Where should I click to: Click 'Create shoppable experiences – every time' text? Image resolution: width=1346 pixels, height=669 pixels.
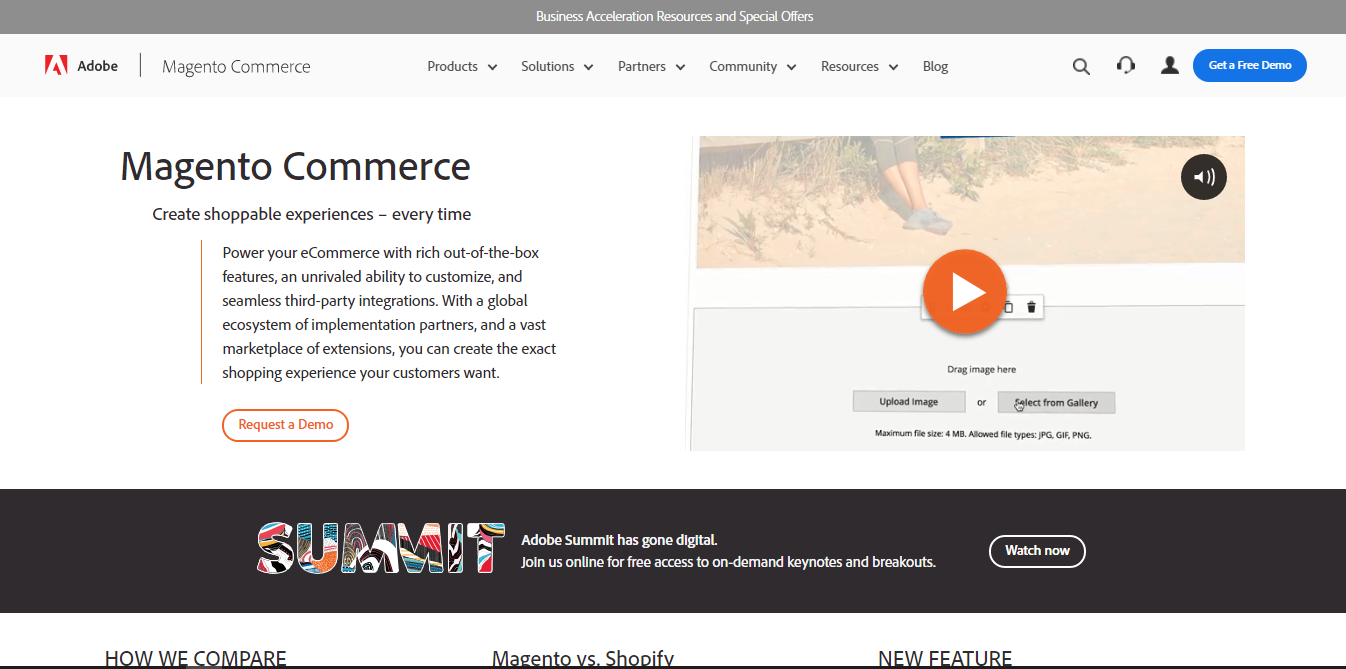312,214
